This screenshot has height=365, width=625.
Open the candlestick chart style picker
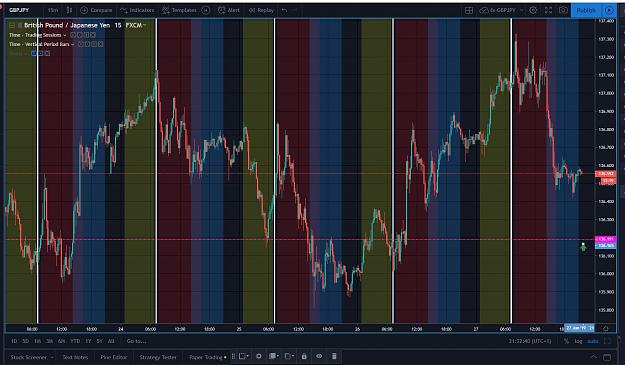[x=69, y=10]
